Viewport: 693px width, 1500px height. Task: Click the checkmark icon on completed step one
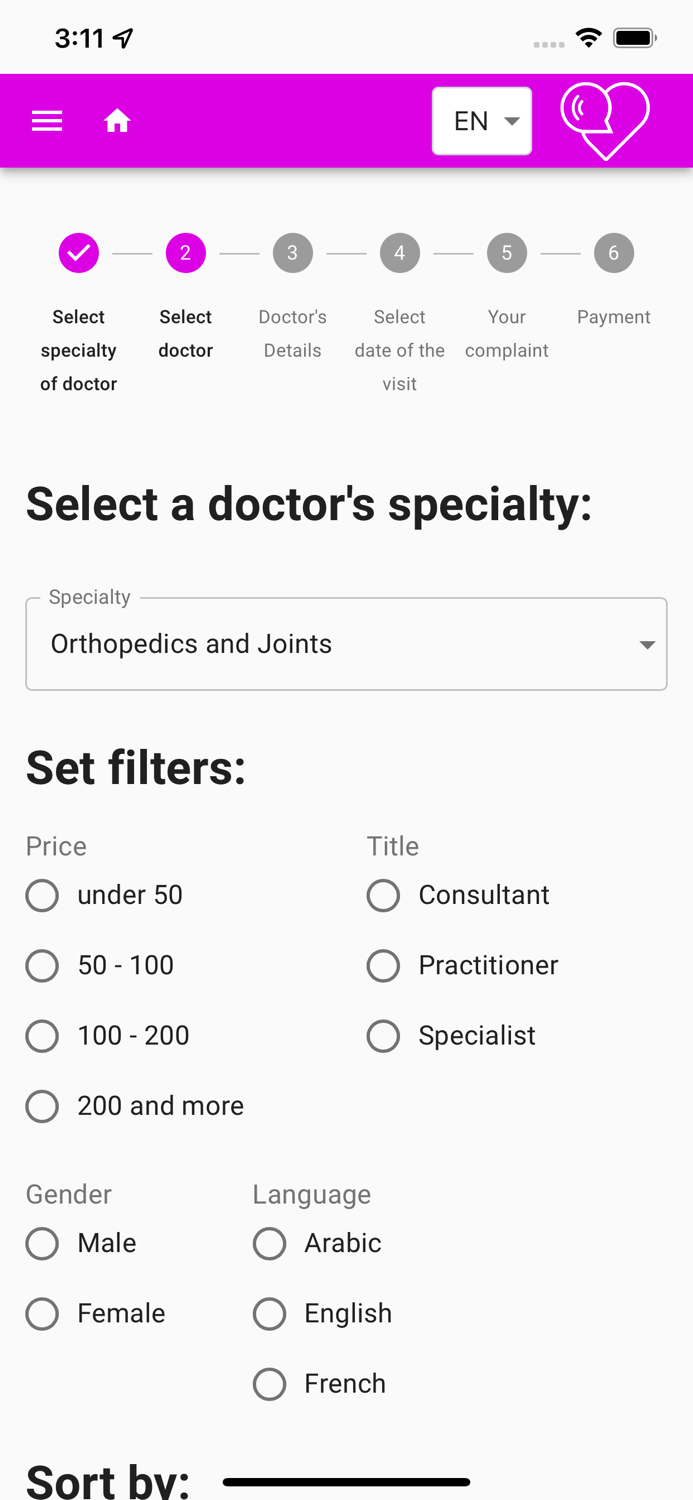click(x=78, y=253)
